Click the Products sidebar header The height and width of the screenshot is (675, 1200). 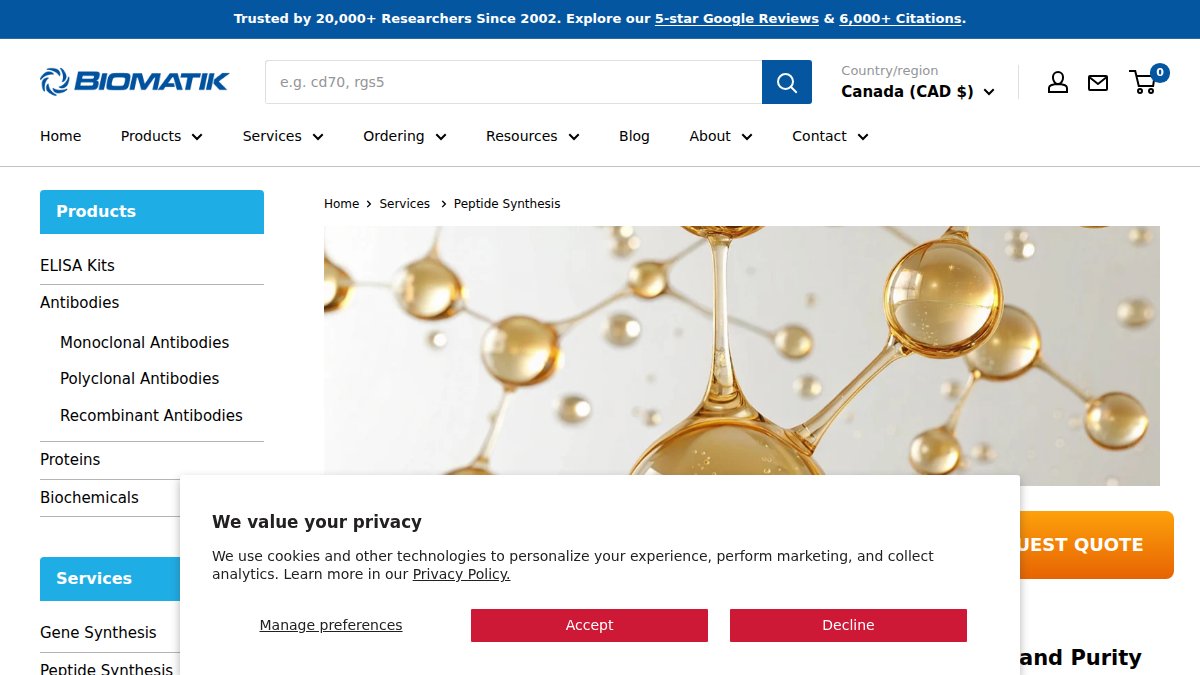pos(152,212)
